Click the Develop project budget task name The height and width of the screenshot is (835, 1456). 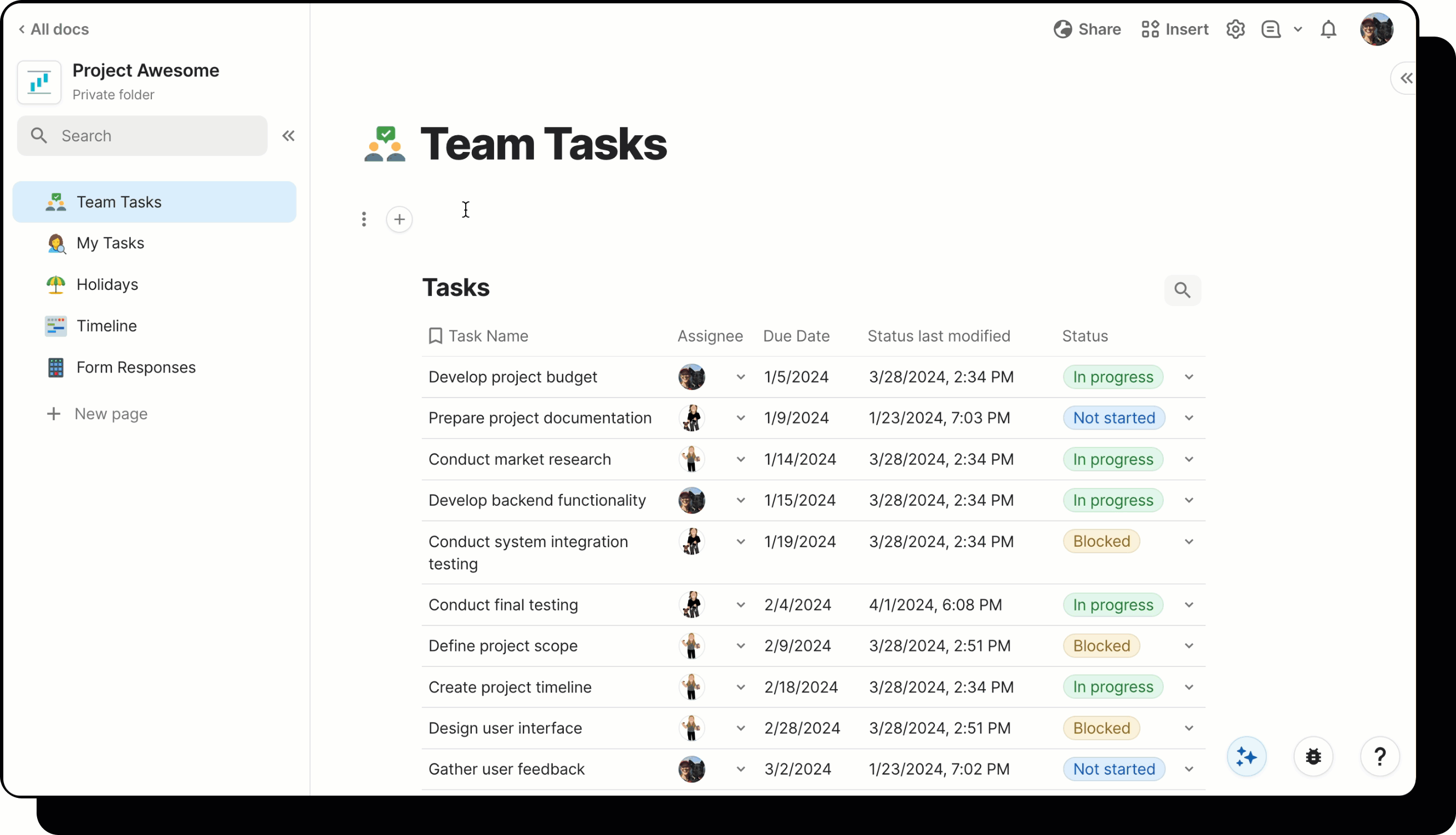pos(513,377)
